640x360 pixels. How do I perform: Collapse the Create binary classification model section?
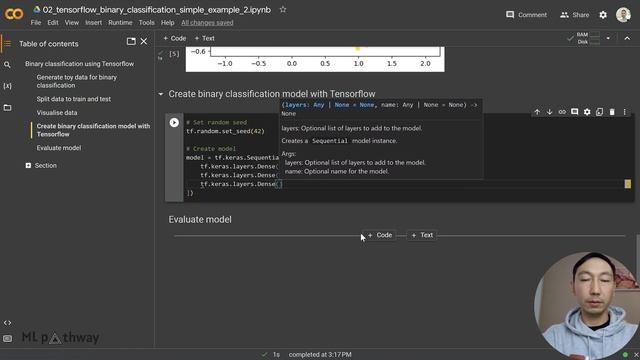(x=161, y=94)
